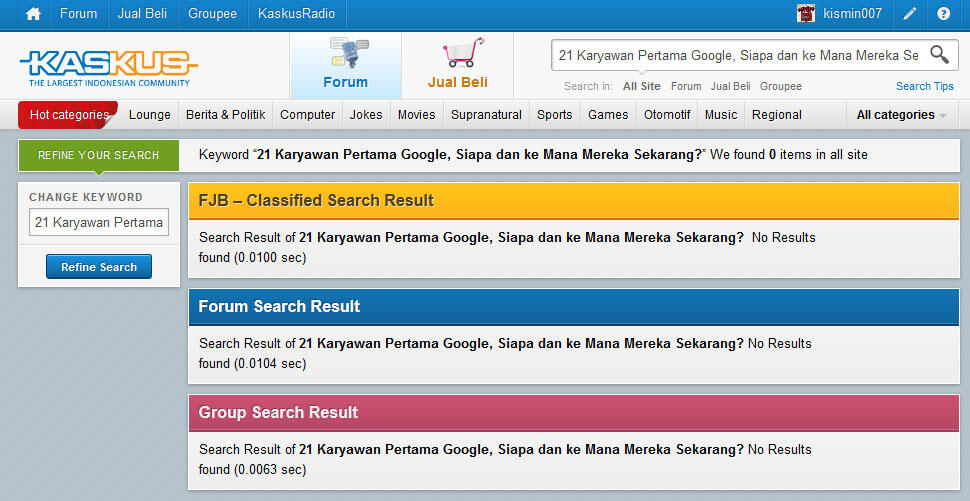Set search scope to All Site
This screenshot has width=970, height=501.
pyautogui.click(x=642, y=87)
